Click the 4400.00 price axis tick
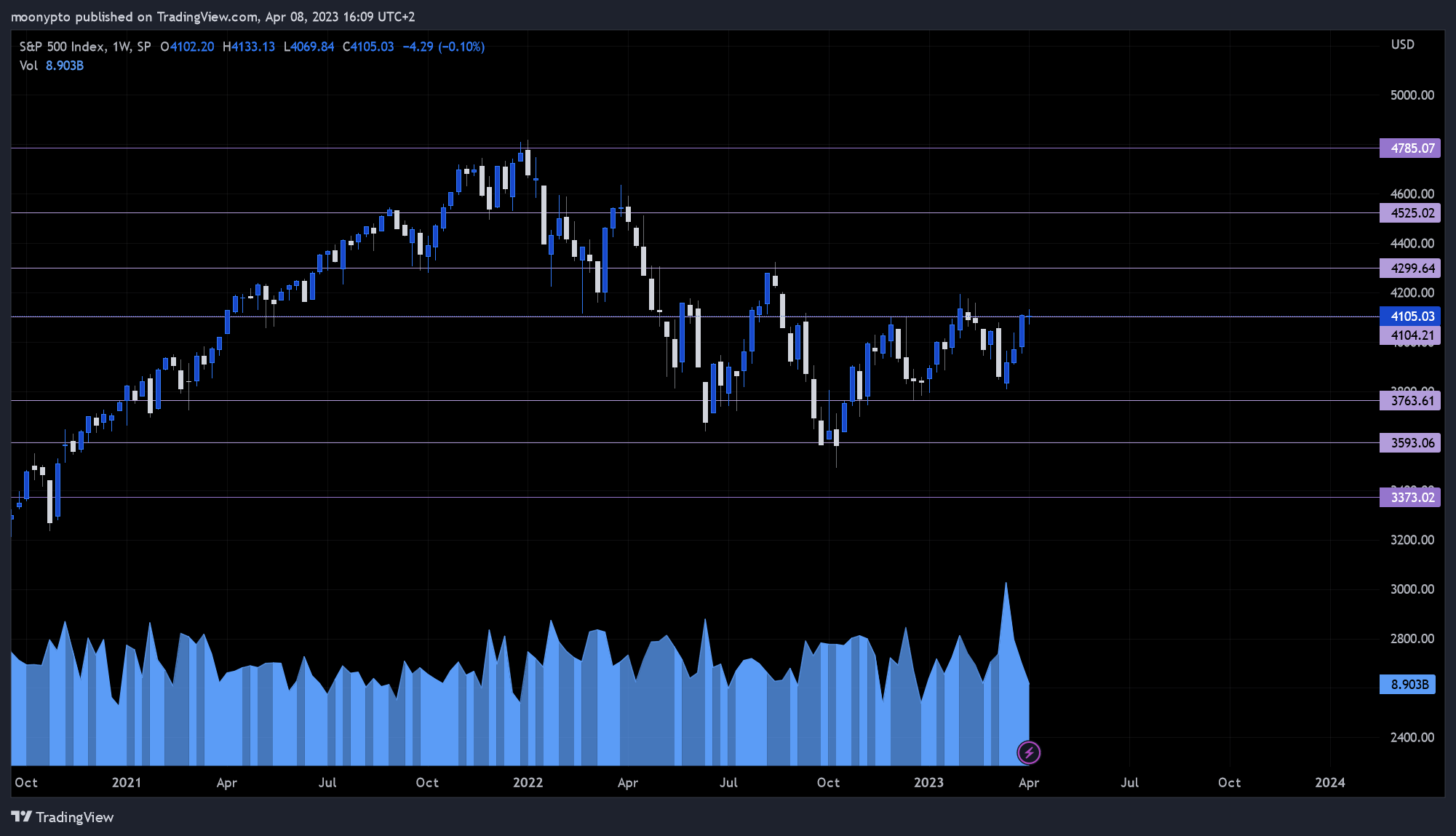 point(1412,243)
